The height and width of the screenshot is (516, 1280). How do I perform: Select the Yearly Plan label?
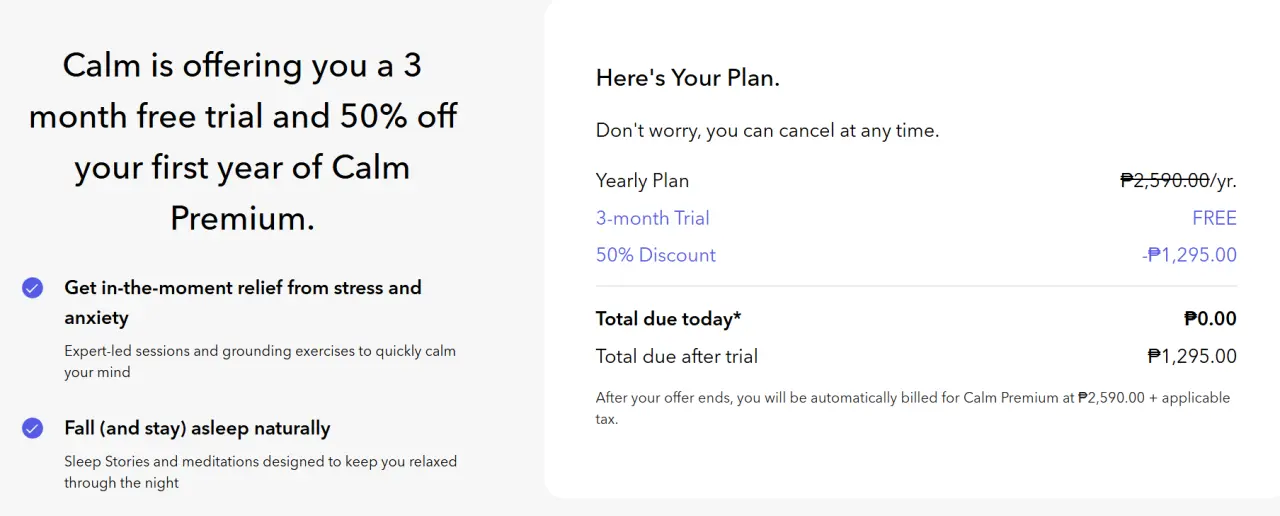pyautogui.click(x=642, y=181)
